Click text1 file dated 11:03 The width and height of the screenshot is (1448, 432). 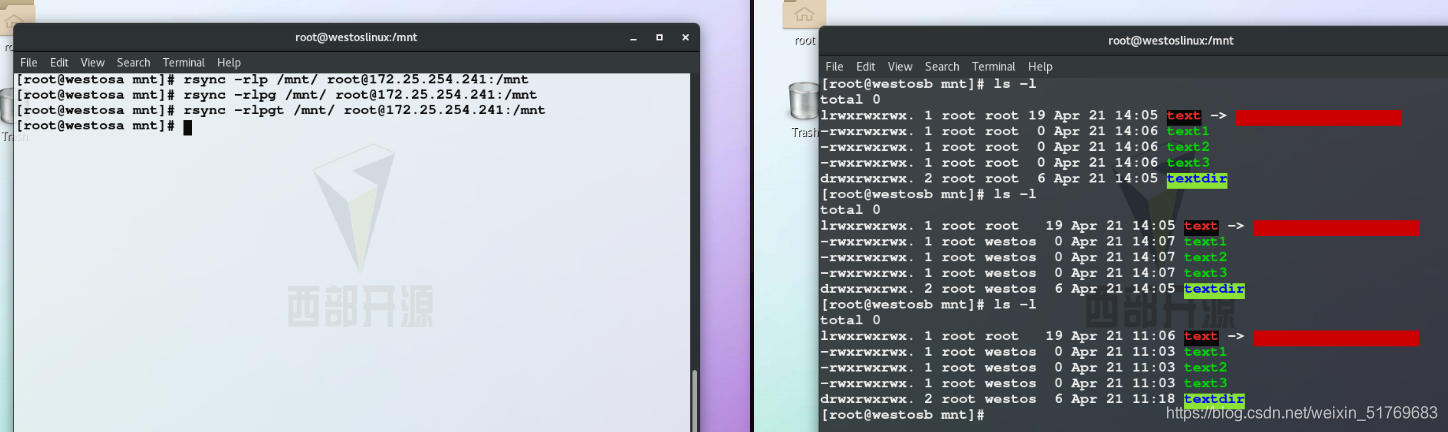1205,352
